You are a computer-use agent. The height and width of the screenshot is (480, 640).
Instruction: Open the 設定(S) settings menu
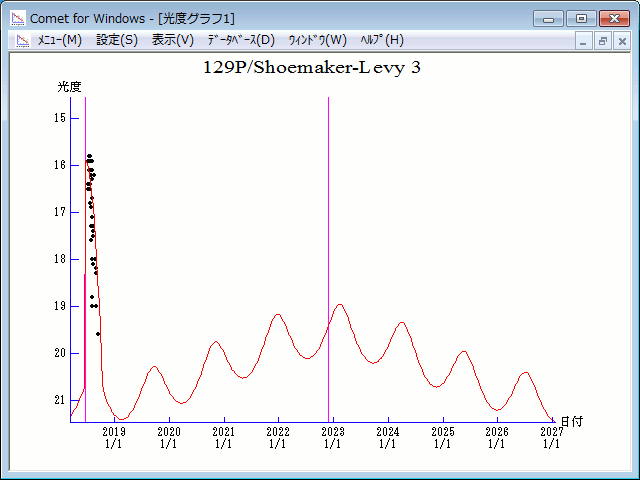click(x=117, y=40)
